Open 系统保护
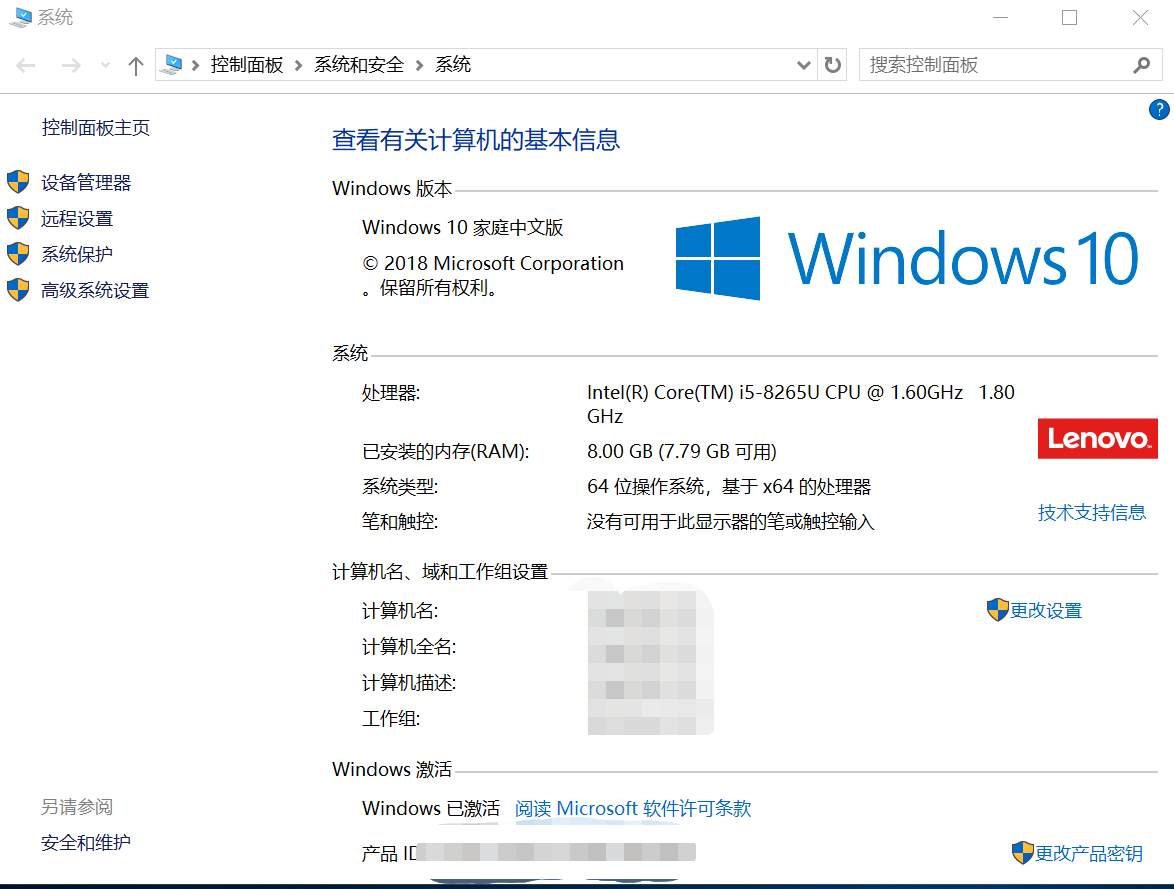Viewport: 1174px width, 889px height. click(77, 255)
